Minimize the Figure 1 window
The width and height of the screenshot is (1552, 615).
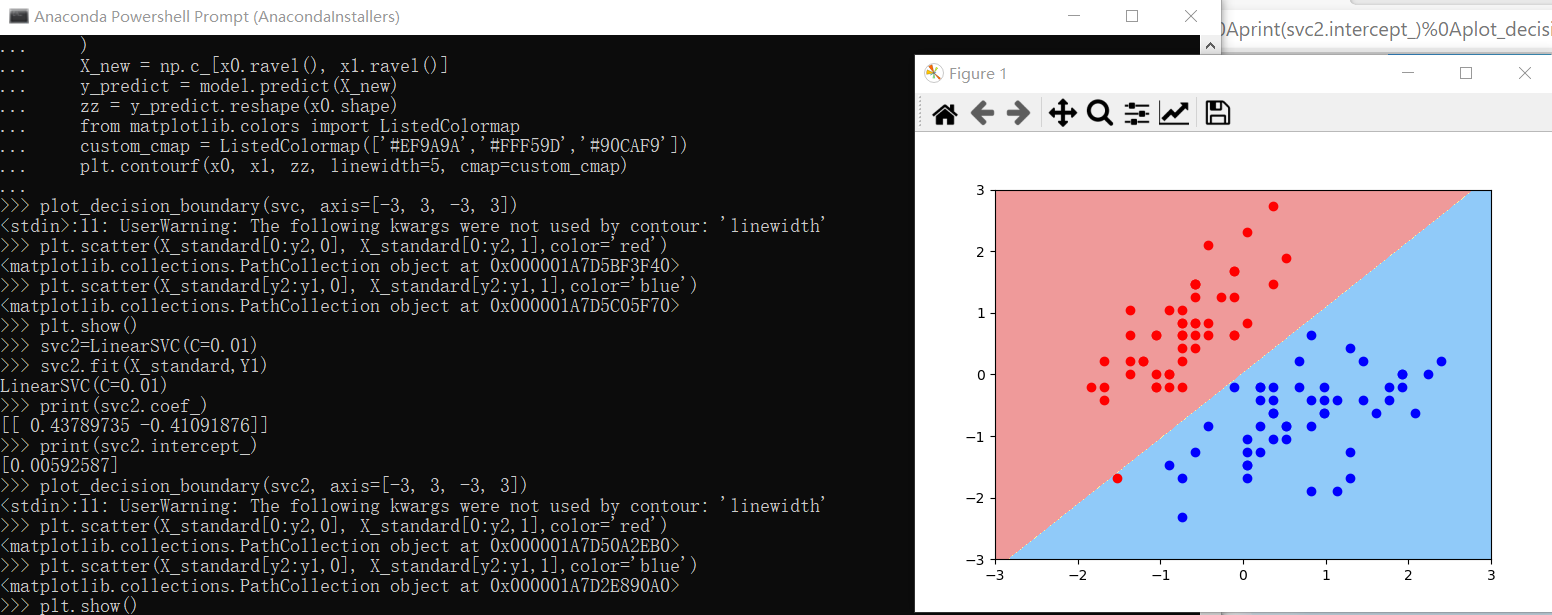click(1408, 73)
